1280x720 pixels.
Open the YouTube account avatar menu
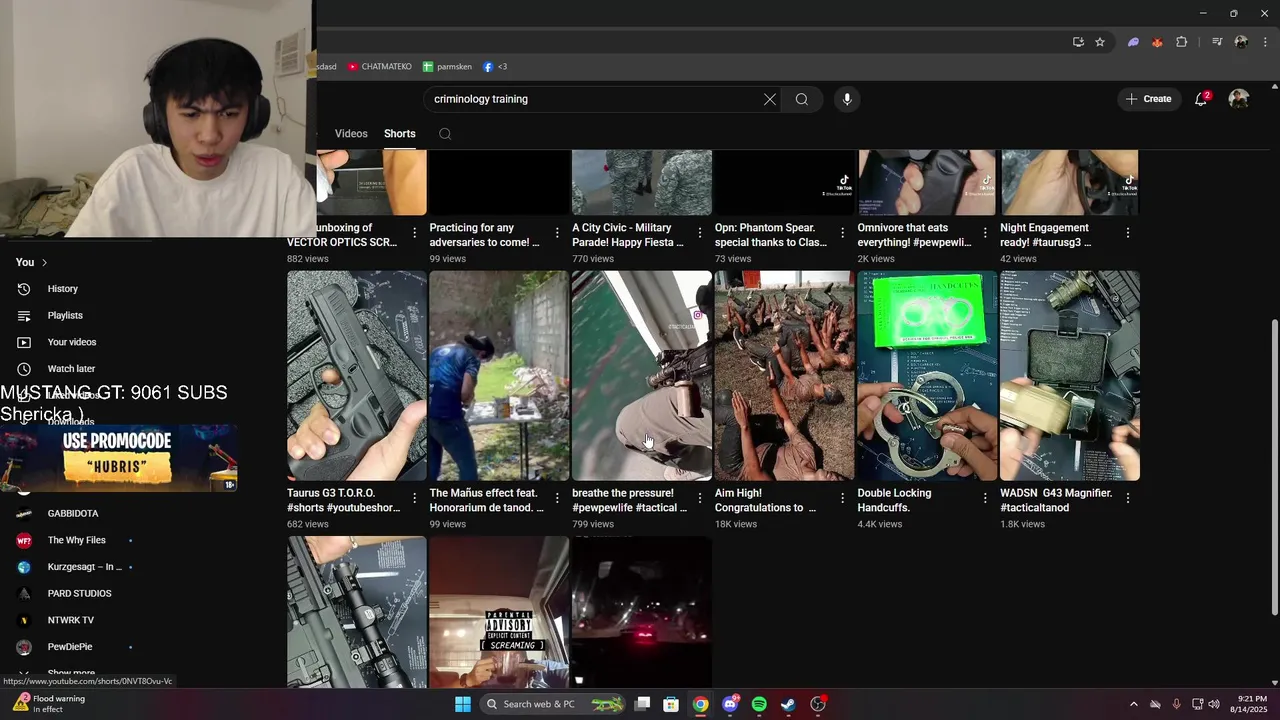click(1239, 99)
